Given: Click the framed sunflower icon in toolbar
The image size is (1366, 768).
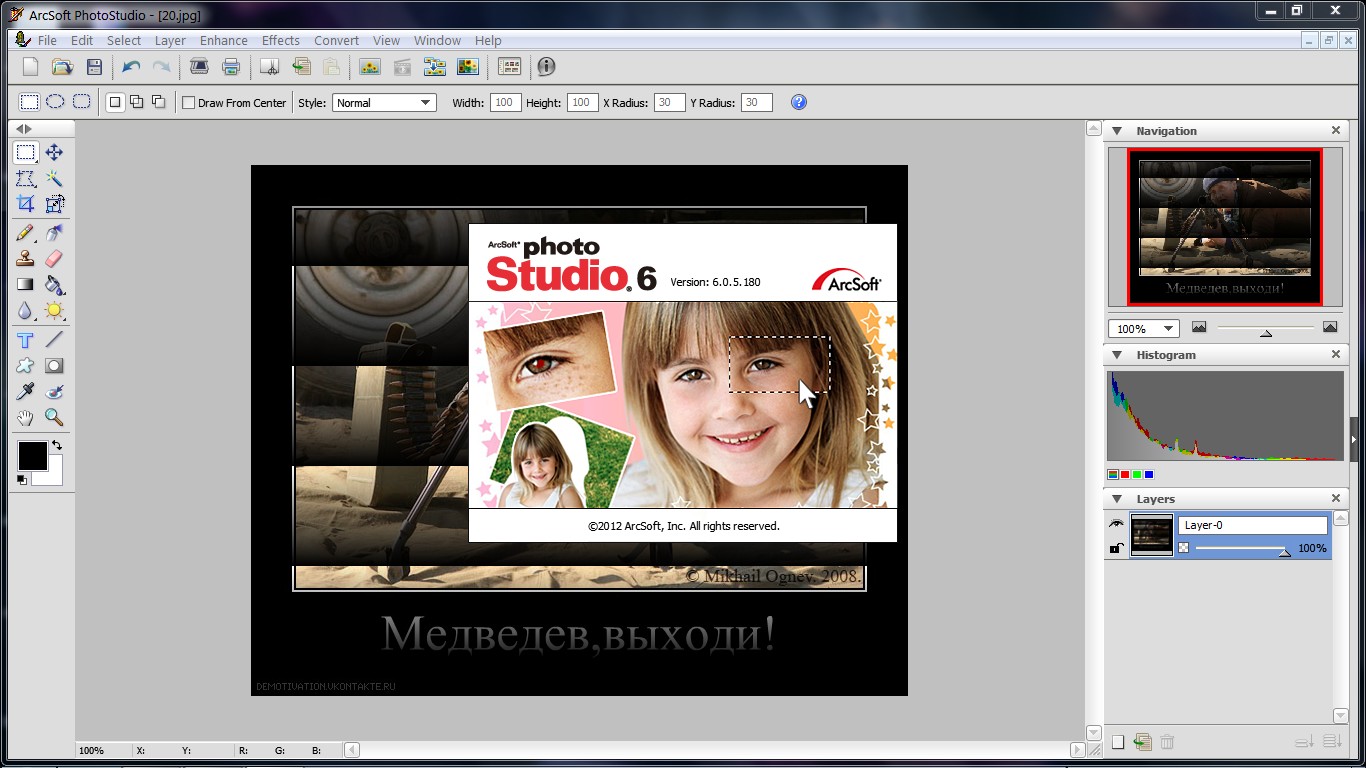Looking at the screenshot, I should 467,67.
